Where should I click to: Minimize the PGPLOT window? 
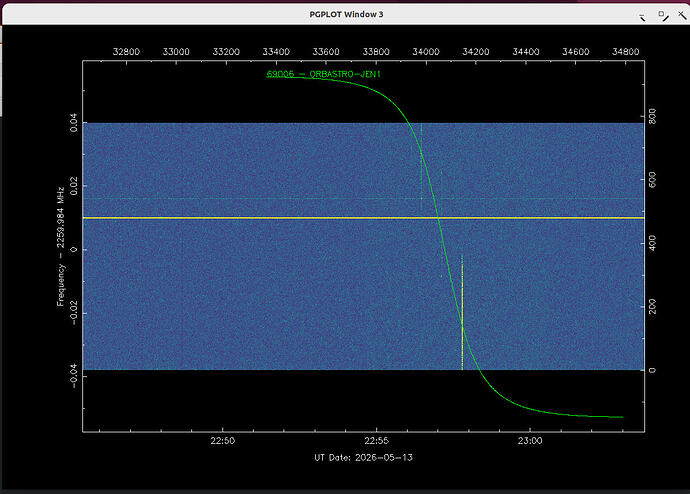coord(642,17)
